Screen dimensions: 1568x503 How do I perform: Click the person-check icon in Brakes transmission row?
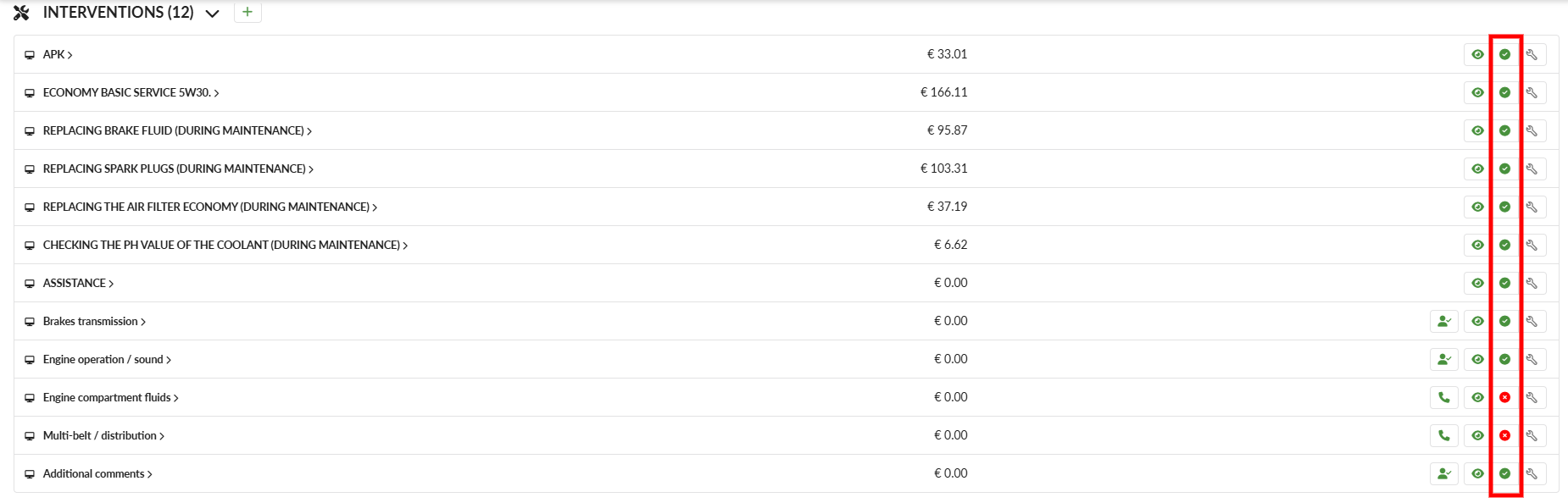(x=1443, y=321)
